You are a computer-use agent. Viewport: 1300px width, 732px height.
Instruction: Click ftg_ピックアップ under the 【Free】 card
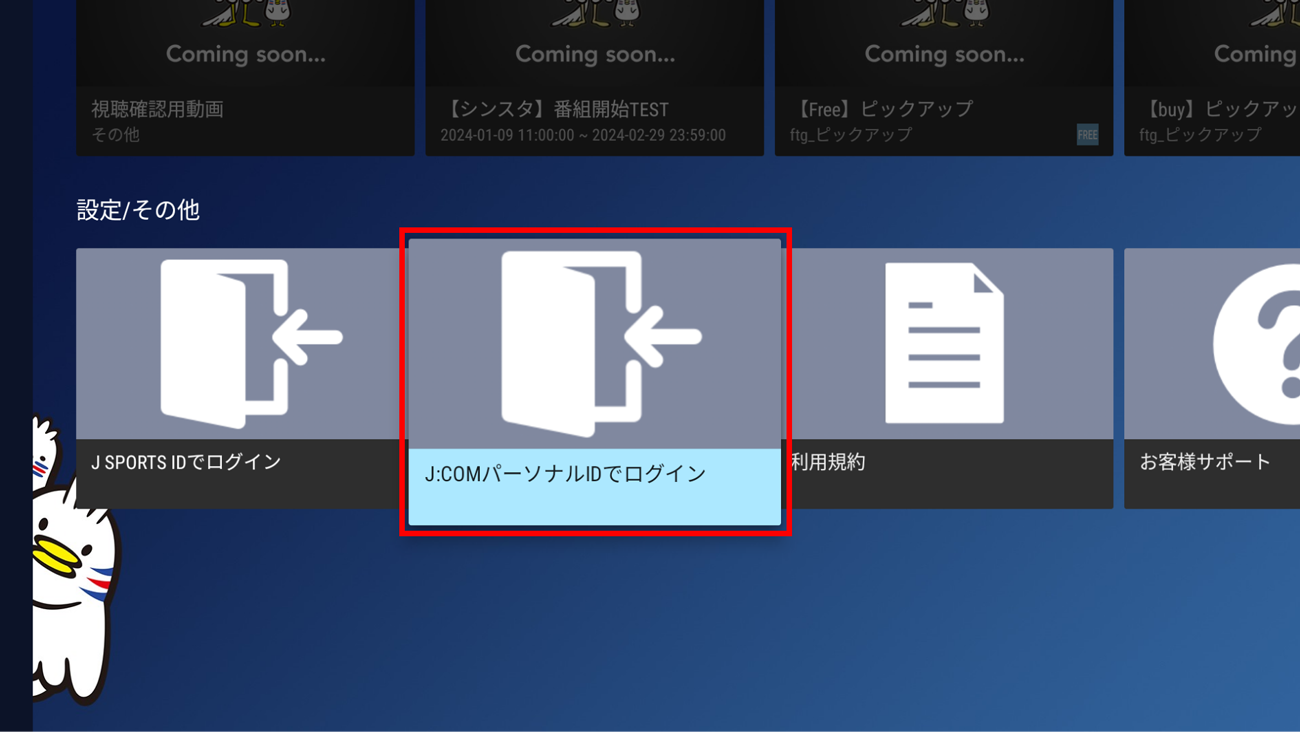point(851,135)
